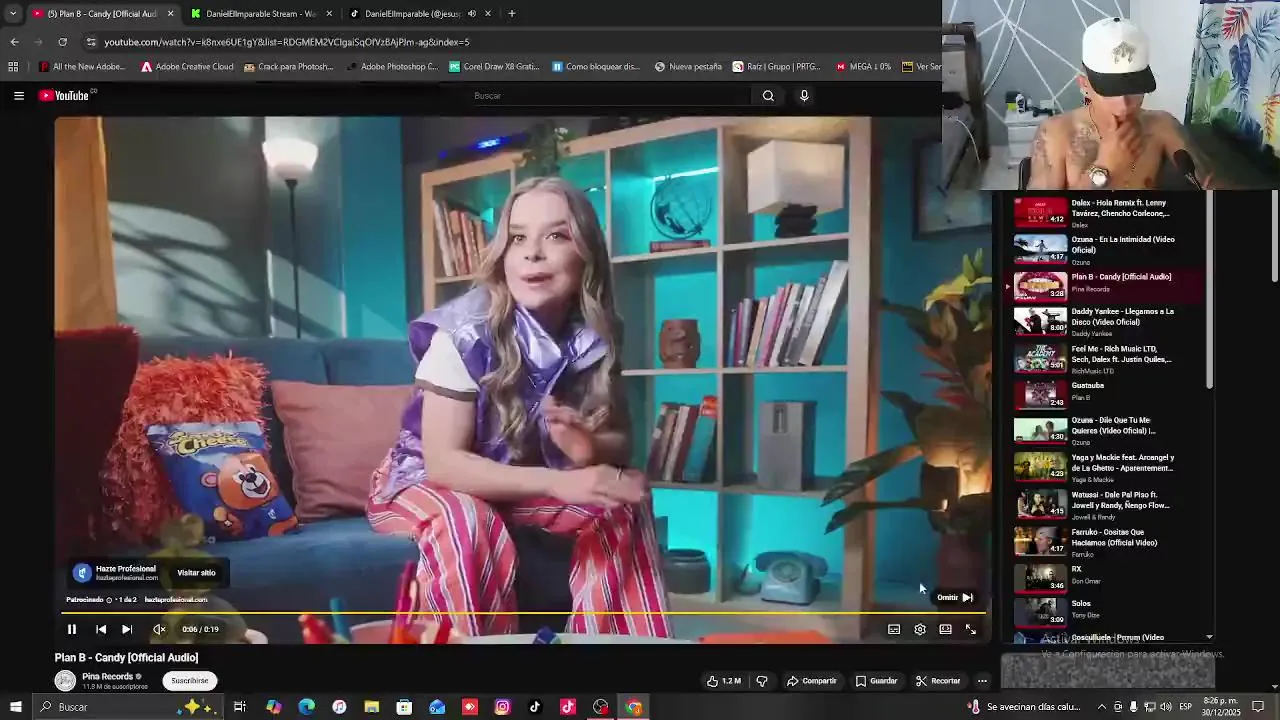Reload the current page
1280x720 pixels.
62,42
